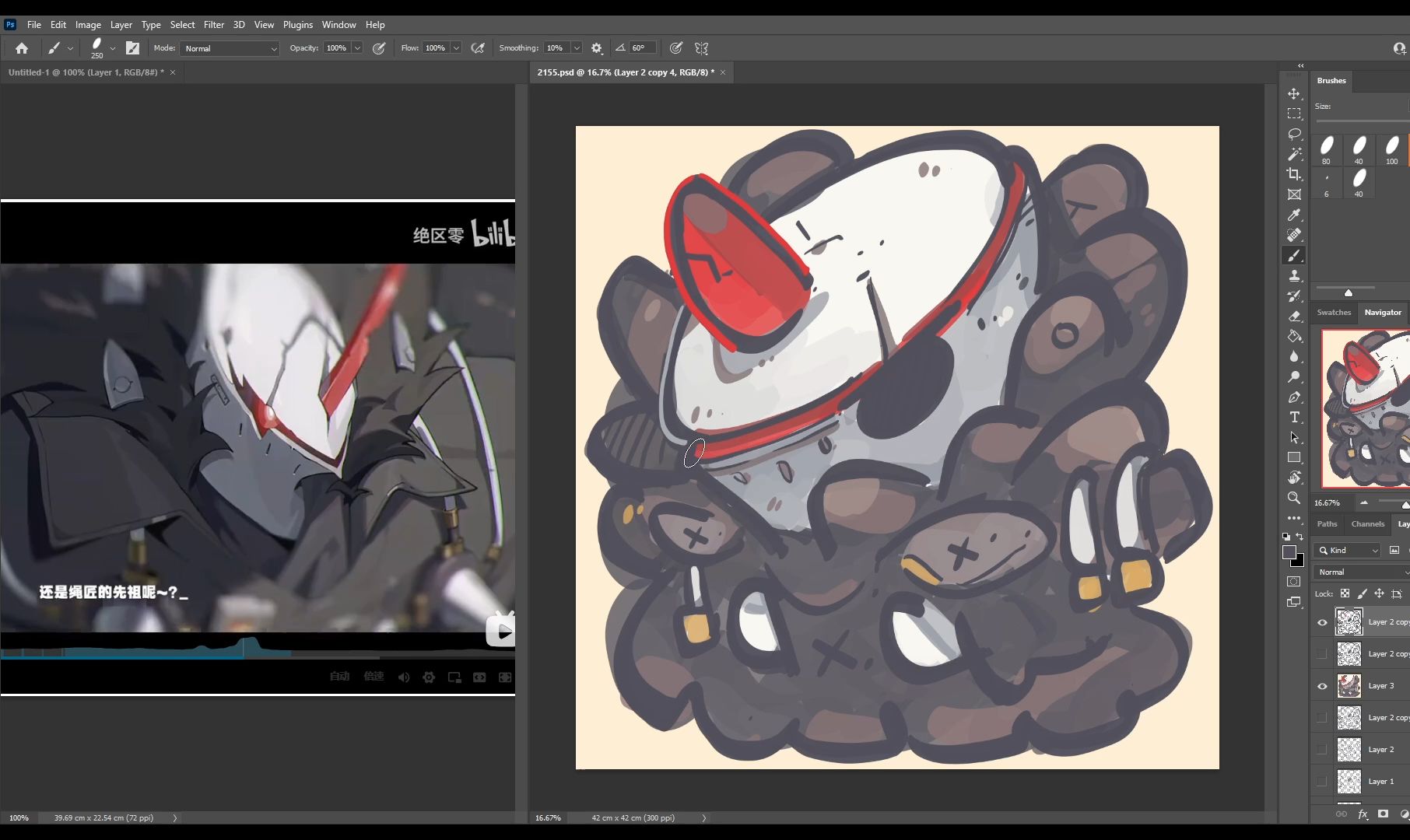Viewport: 1410px width, 840px height.
Task: Select the Paint Bucket tool
Action: click(x=1294, y=336)
